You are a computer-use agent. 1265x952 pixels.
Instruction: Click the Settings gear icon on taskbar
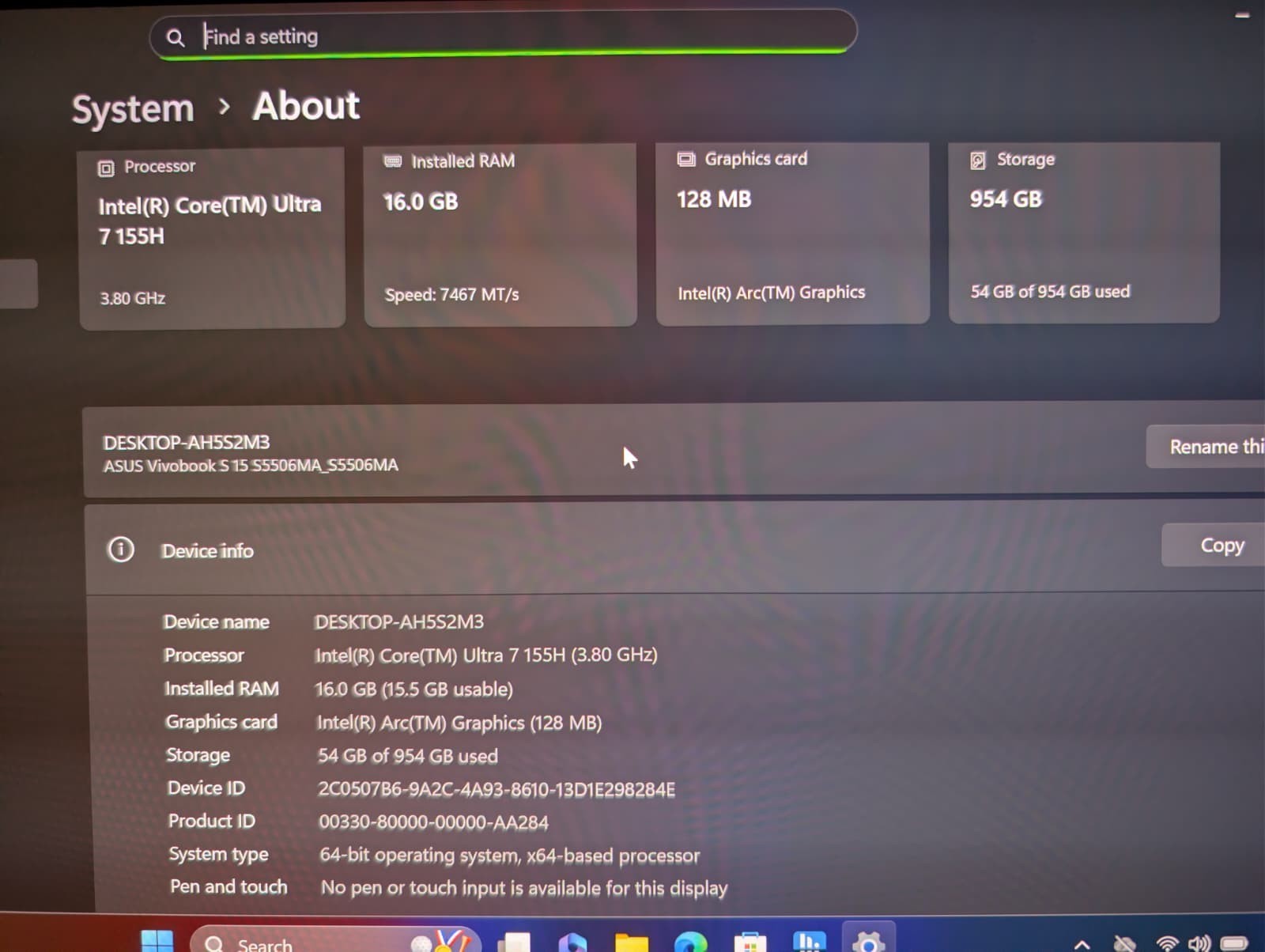pos(868,941)
